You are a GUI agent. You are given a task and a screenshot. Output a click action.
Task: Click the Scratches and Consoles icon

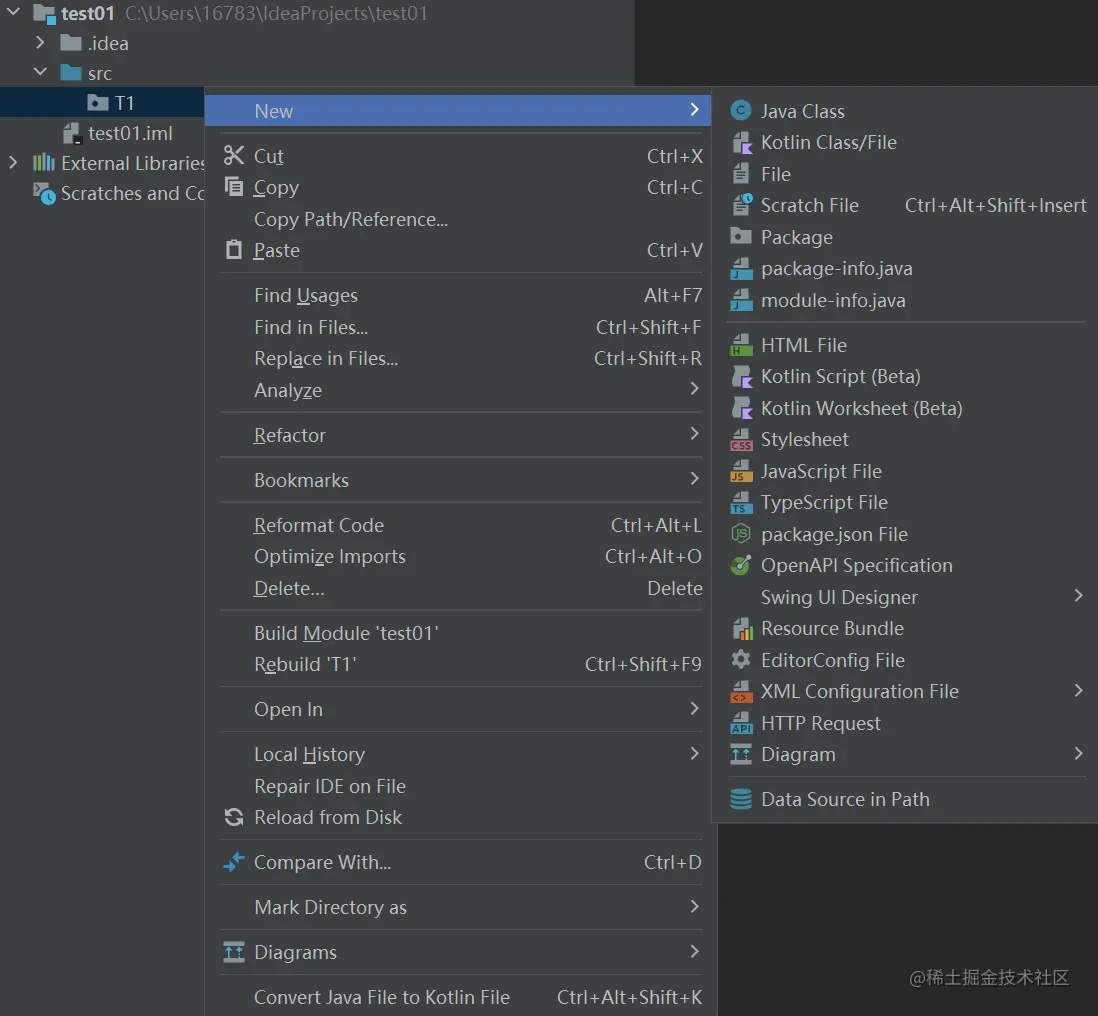coord(44,193)
